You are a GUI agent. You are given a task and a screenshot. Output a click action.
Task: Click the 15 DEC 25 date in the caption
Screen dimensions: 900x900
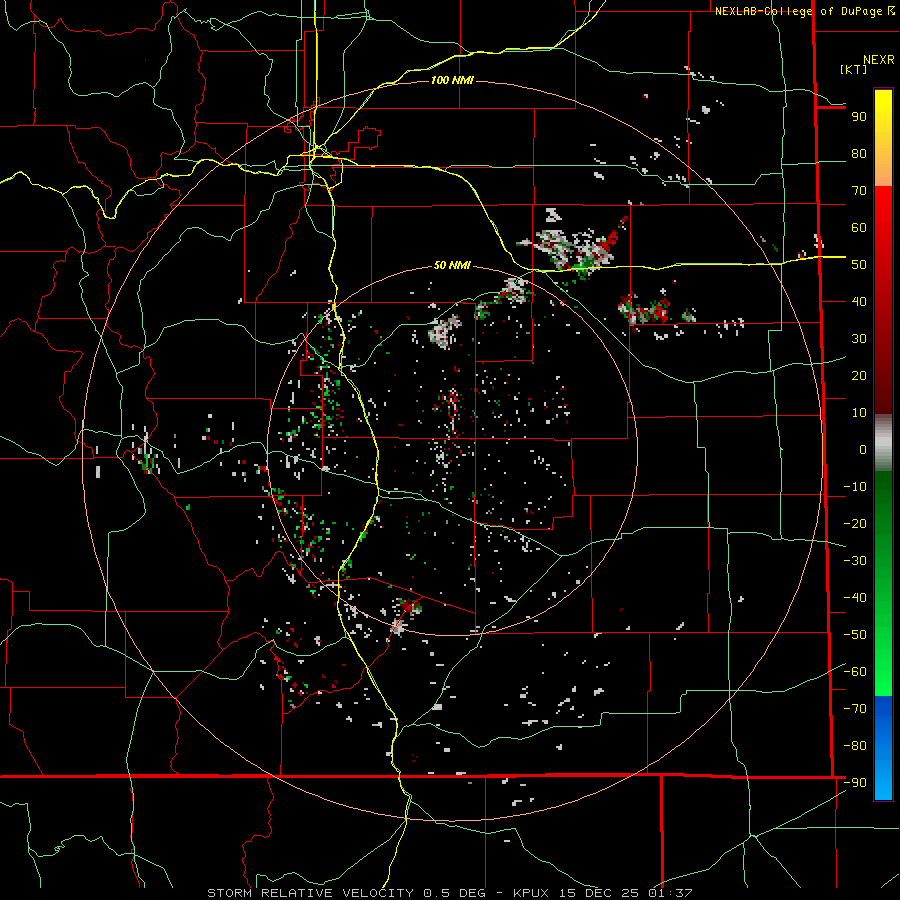(599, 893)
